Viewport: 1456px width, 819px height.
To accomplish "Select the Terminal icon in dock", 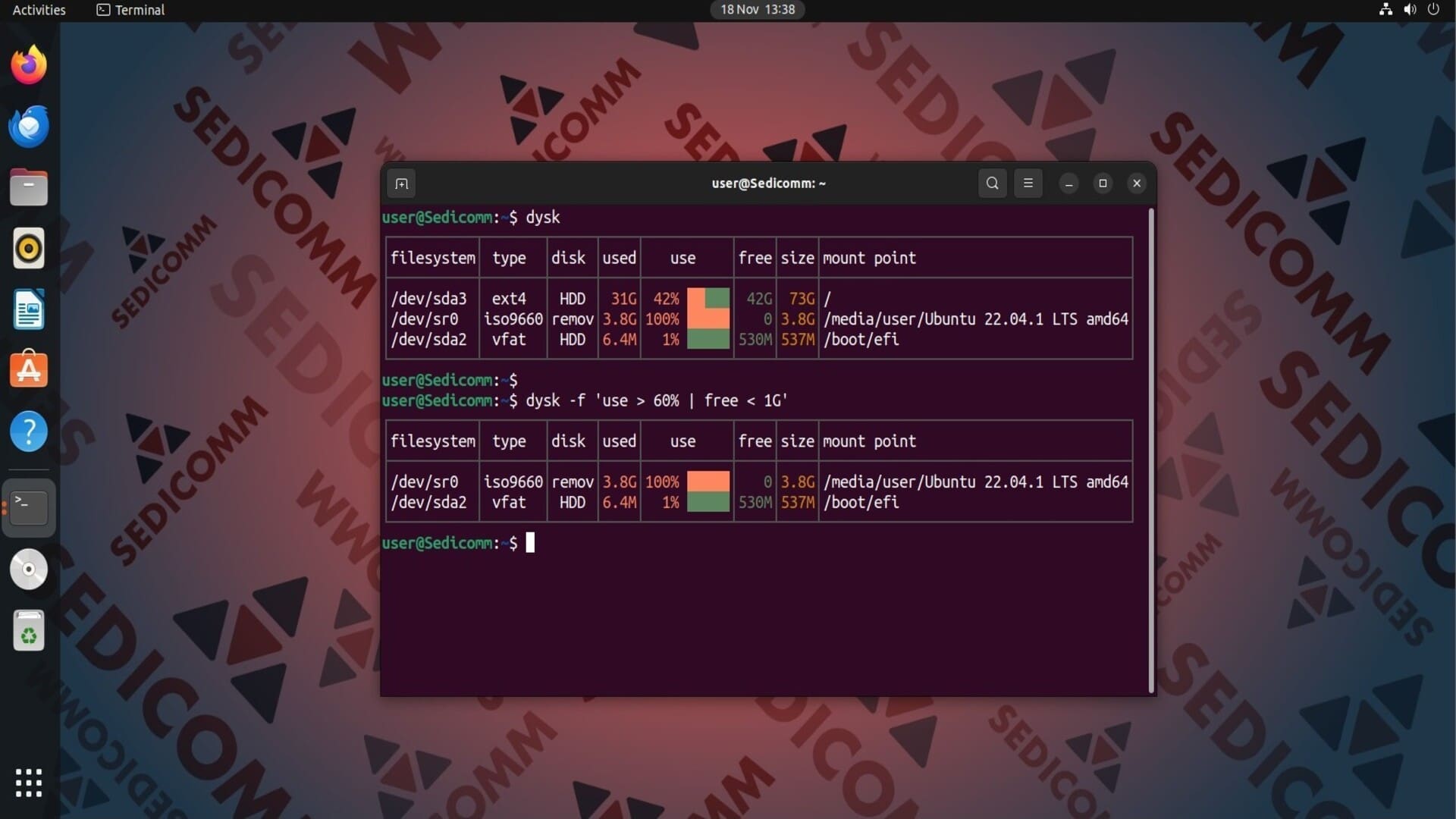I will point(29,508).
